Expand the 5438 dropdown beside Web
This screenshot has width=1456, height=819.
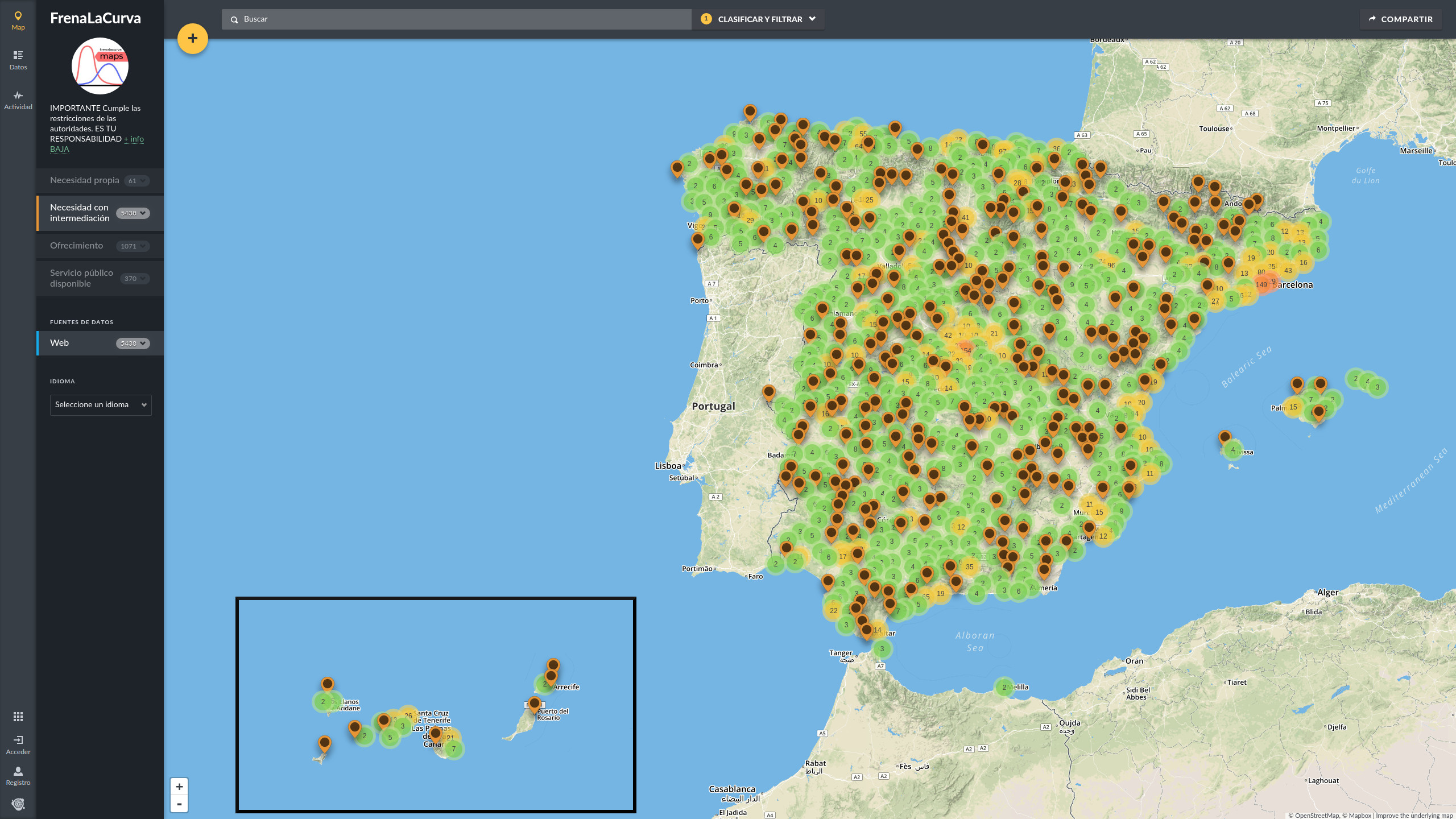pyautogui.click(x=133, y=344)
